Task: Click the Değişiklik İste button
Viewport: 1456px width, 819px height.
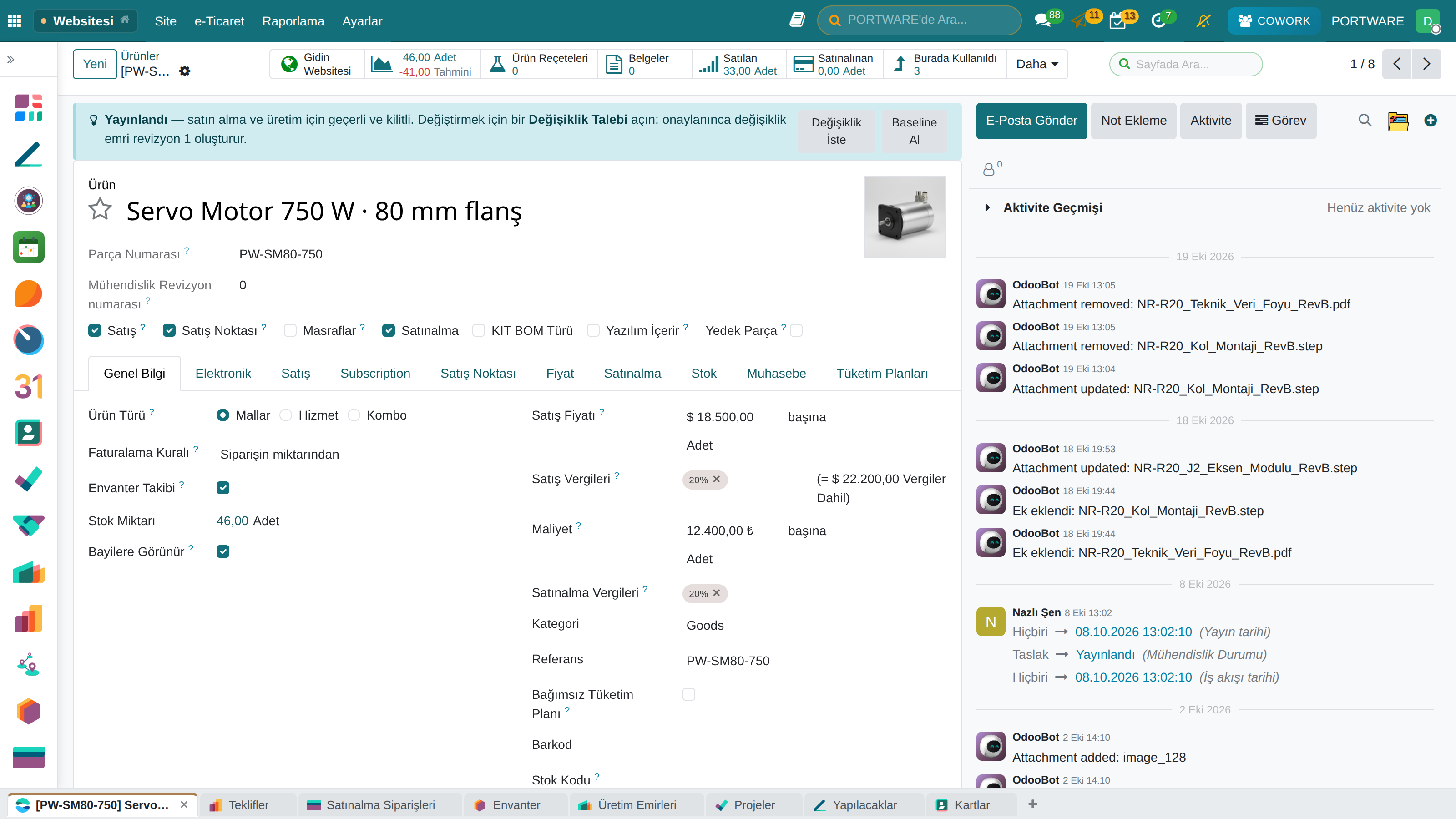Action: (x=836, y=131)
